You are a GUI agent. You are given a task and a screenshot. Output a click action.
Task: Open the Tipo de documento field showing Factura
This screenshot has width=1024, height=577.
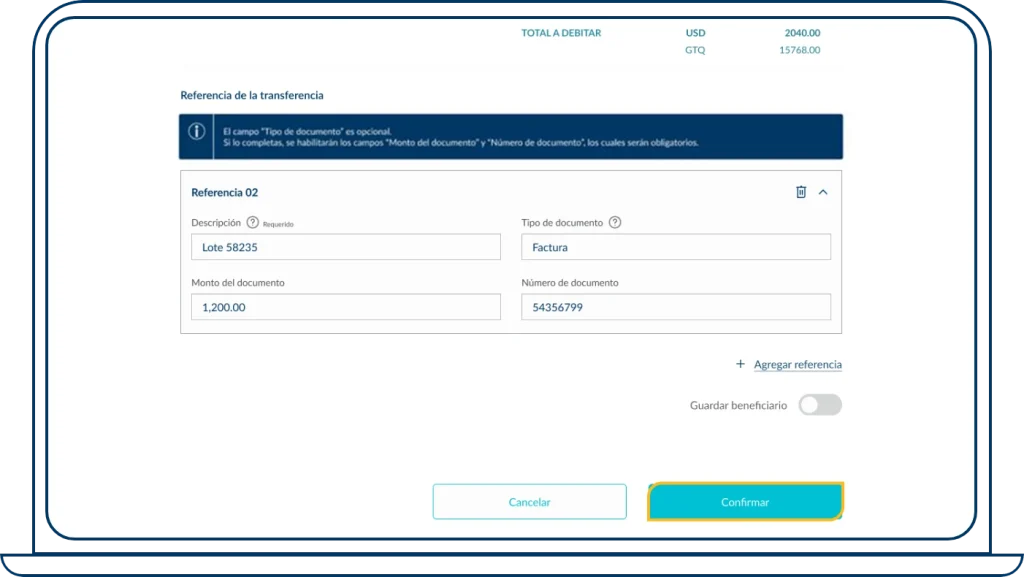(675, 247)
